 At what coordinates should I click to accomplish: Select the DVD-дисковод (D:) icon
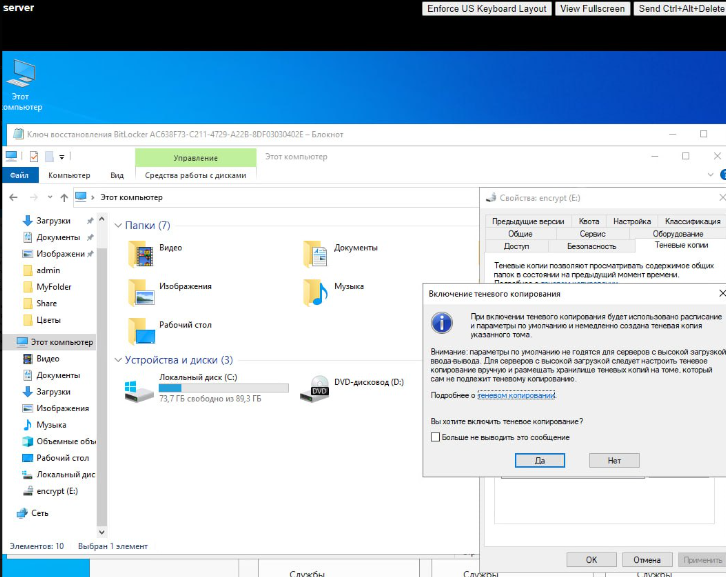[x=315, y=389]
